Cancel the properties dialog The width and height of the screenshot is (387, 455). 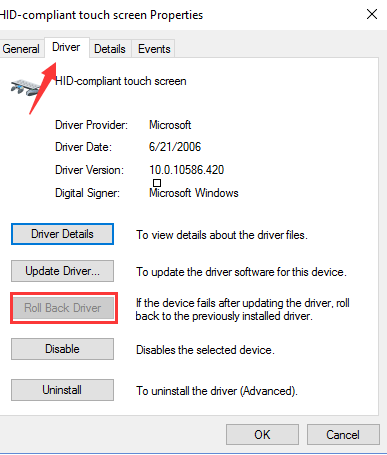(x=343, y=435)
